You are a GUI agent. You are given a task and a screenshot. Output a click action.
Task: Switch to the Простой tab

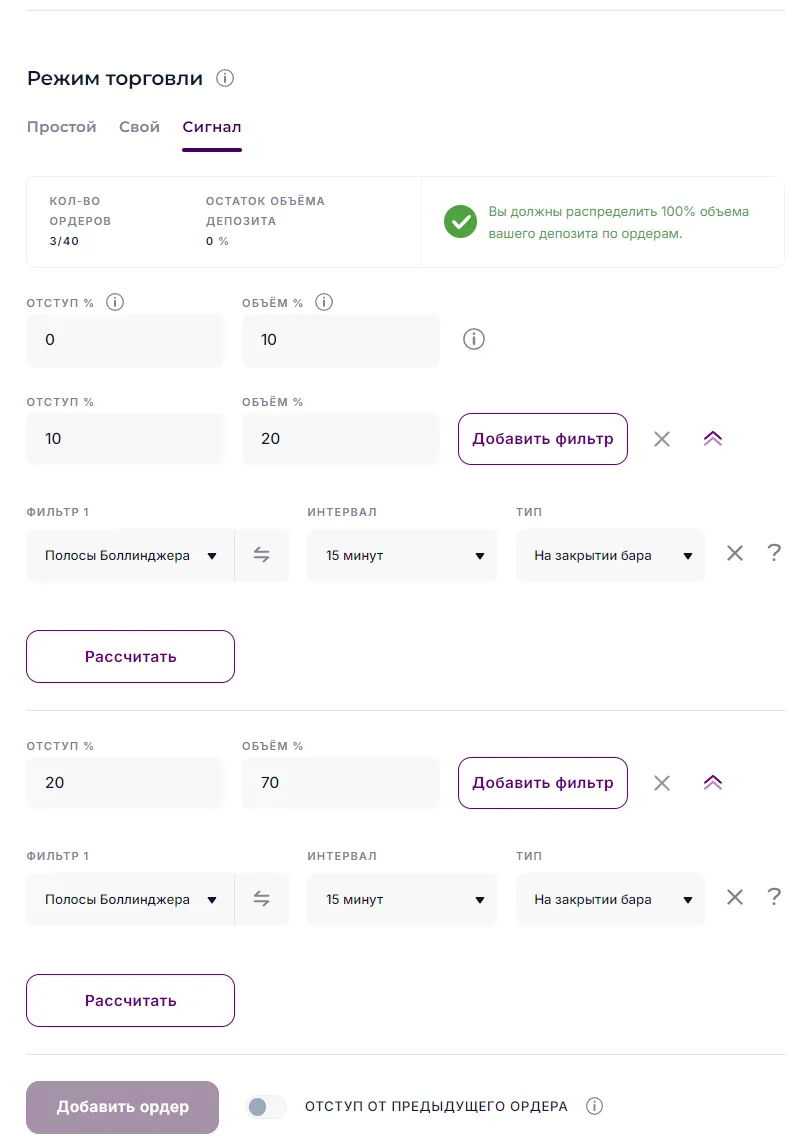tap(61, 126)
